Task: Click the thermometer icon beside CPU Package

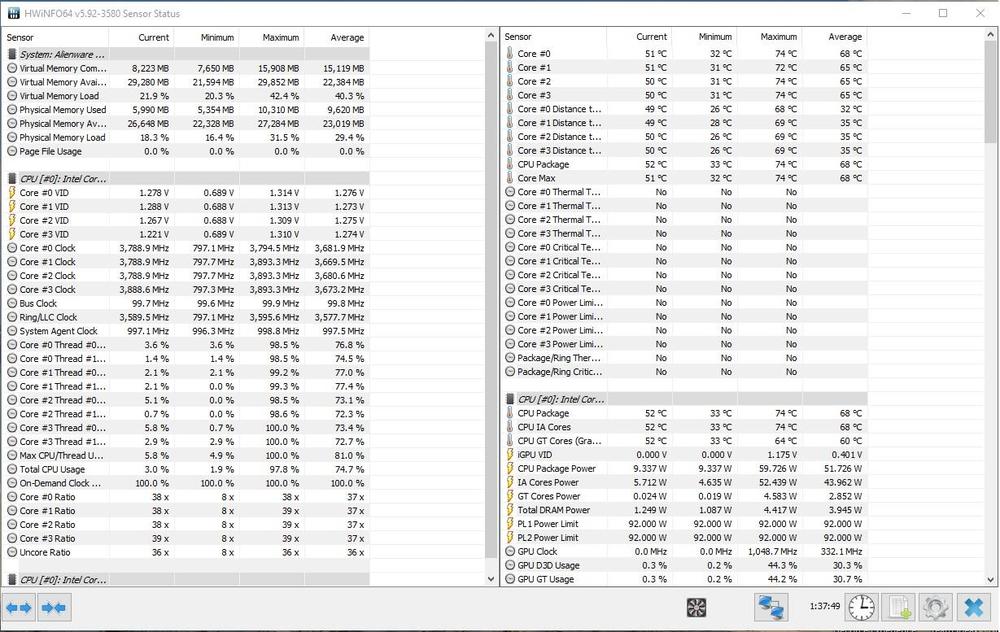Action: pyautogui.click(x=510, y=164)
